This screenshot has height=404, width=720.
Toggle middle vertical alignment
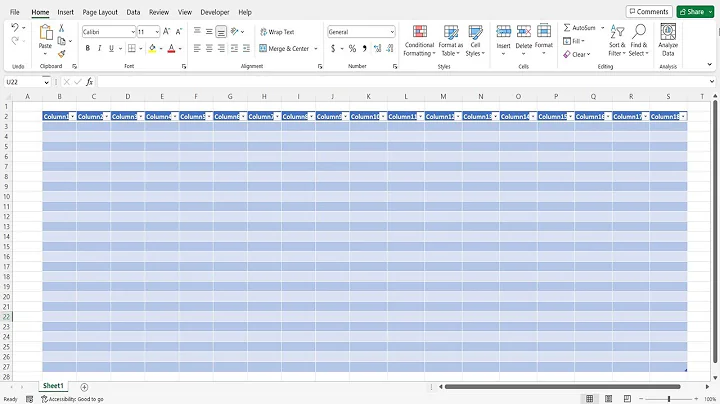[x=209, y=31]
